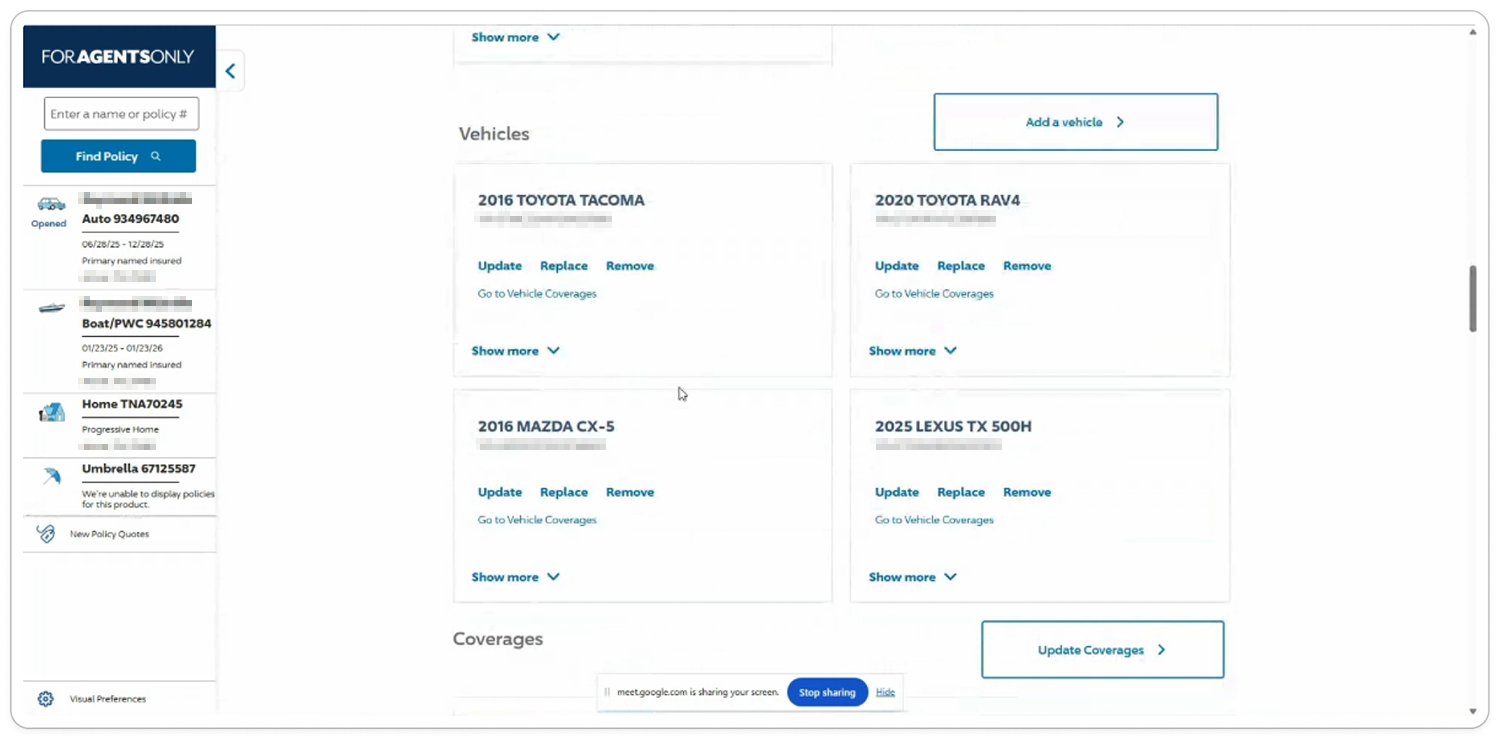Go to Vehicle Coverages for Toyota RAV4

point(934,294)
